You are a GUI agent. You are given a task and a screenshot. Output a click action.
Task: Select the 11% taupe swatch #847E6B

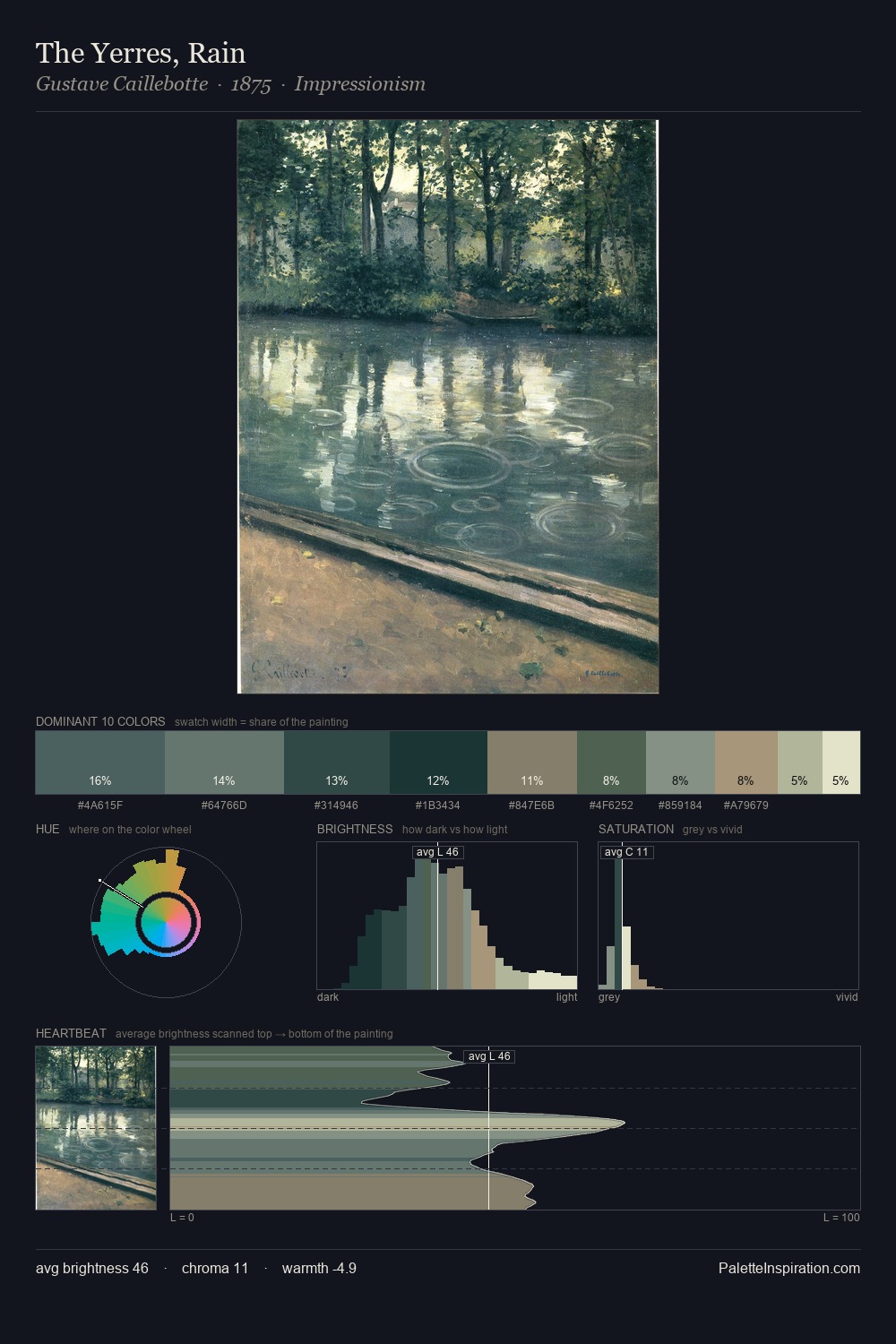[532, 762]
